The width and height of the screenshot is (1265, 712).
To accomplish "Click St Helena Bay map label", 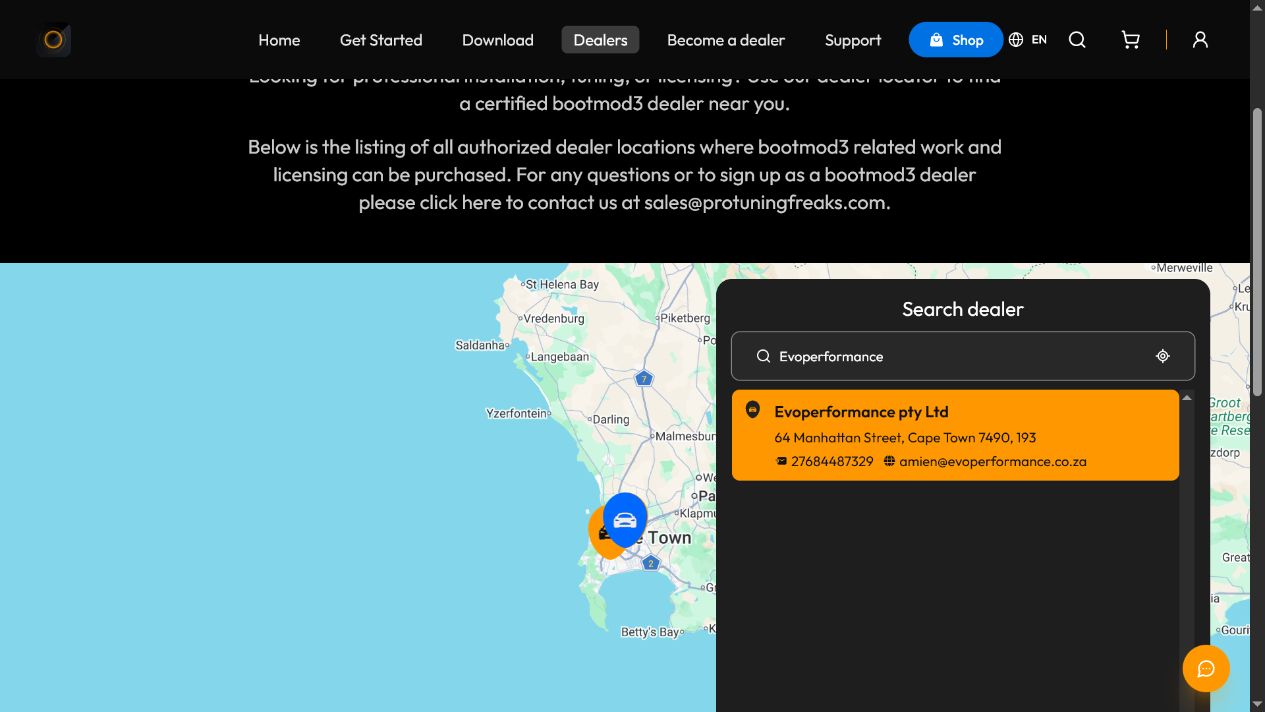I will (562, 284).
